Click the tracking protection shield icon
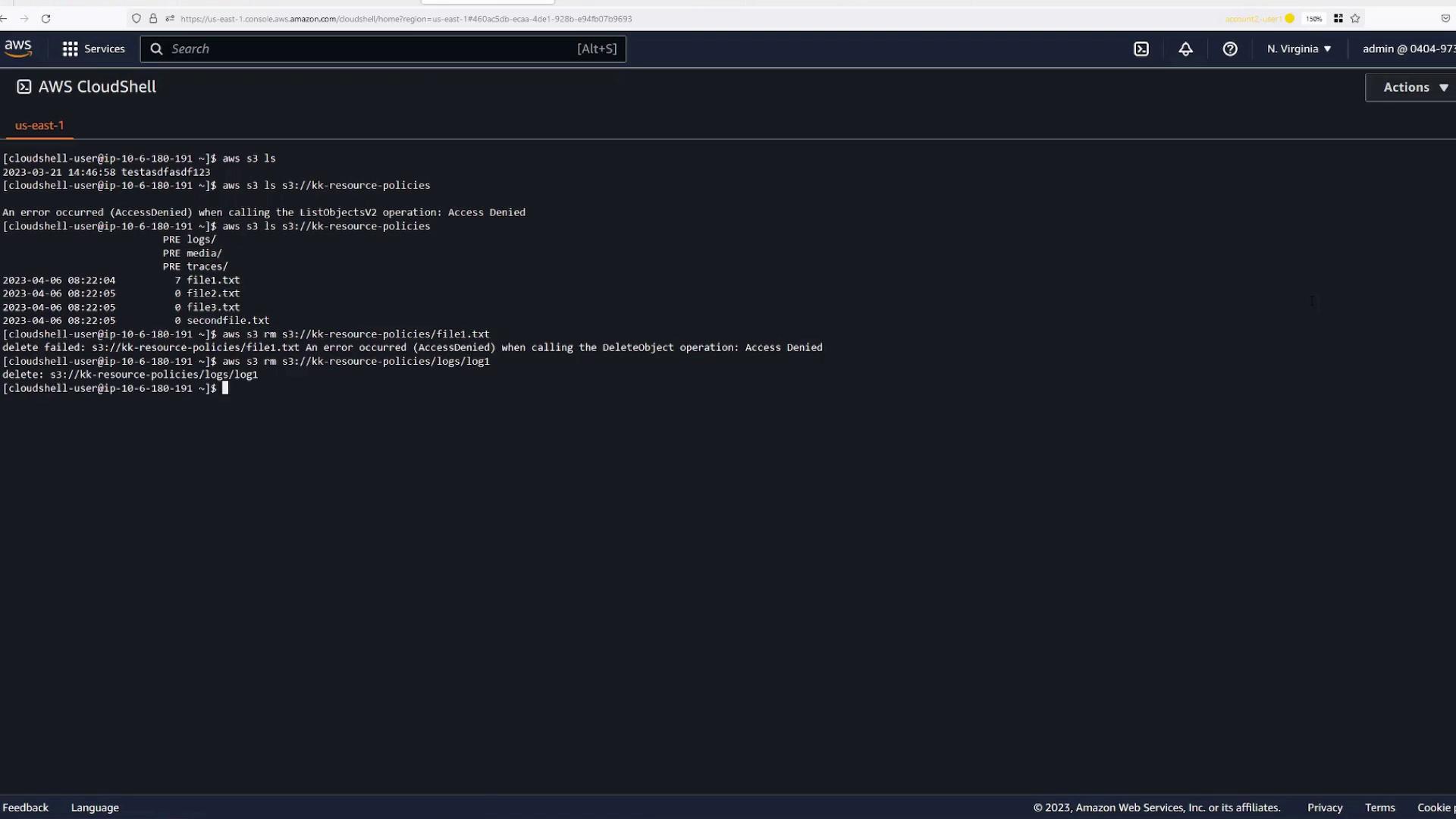The width and height of the screenshot is (1456, 819). pyautogui.click(x=136, y=18)
